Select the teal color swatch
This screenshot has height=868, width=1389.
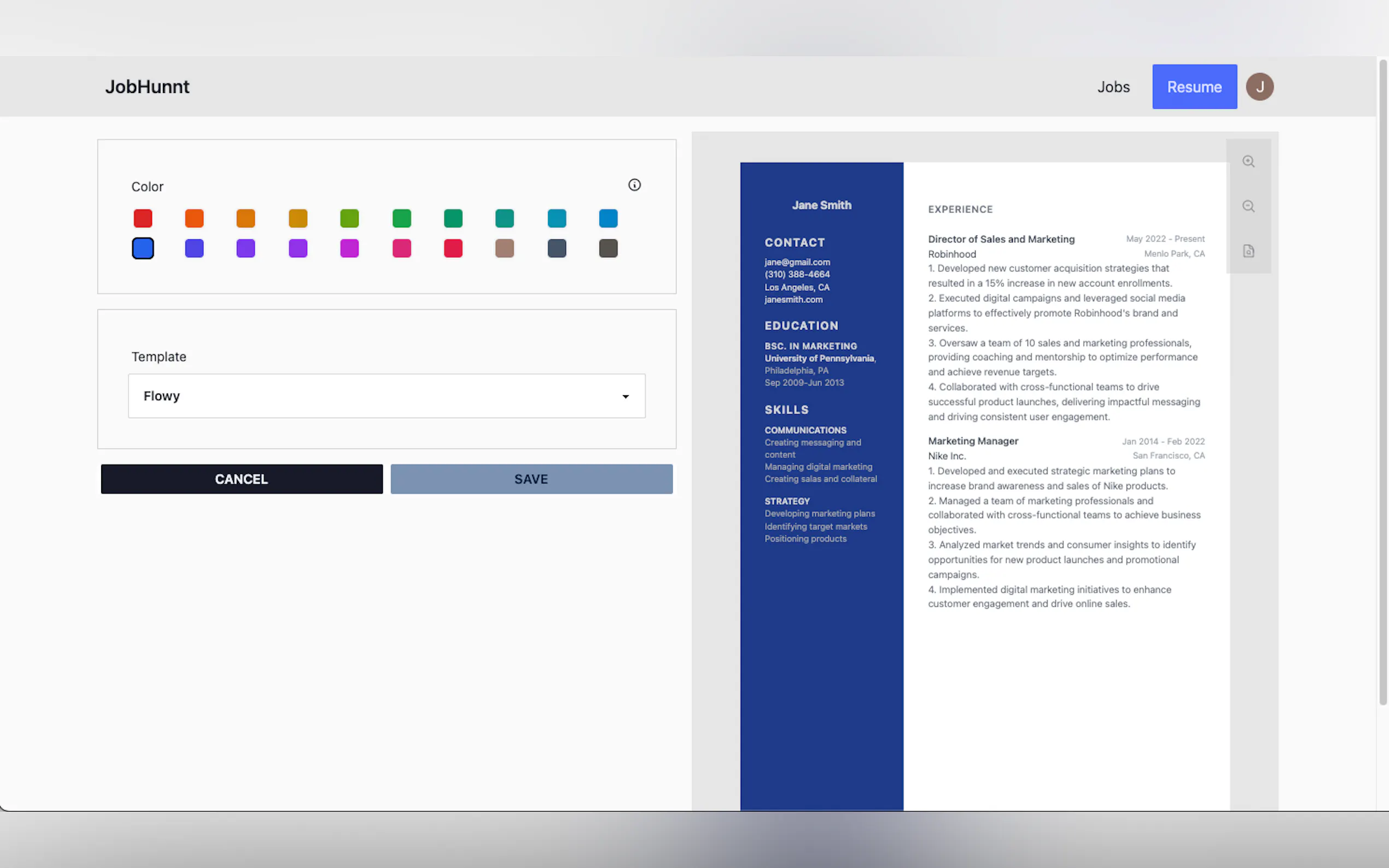point(504,218)
